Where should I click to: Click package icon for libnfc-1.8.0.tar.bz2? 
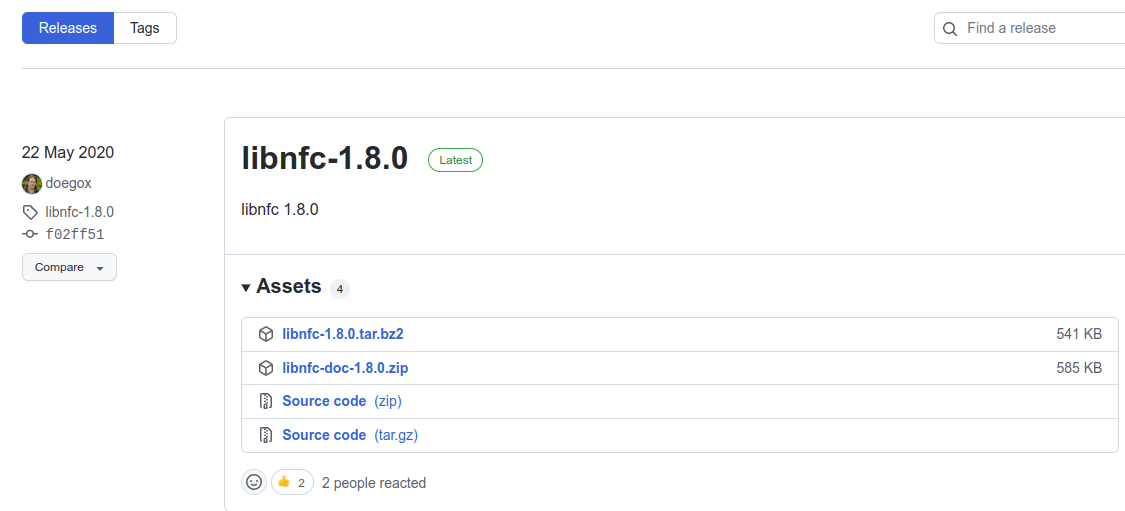266,334
